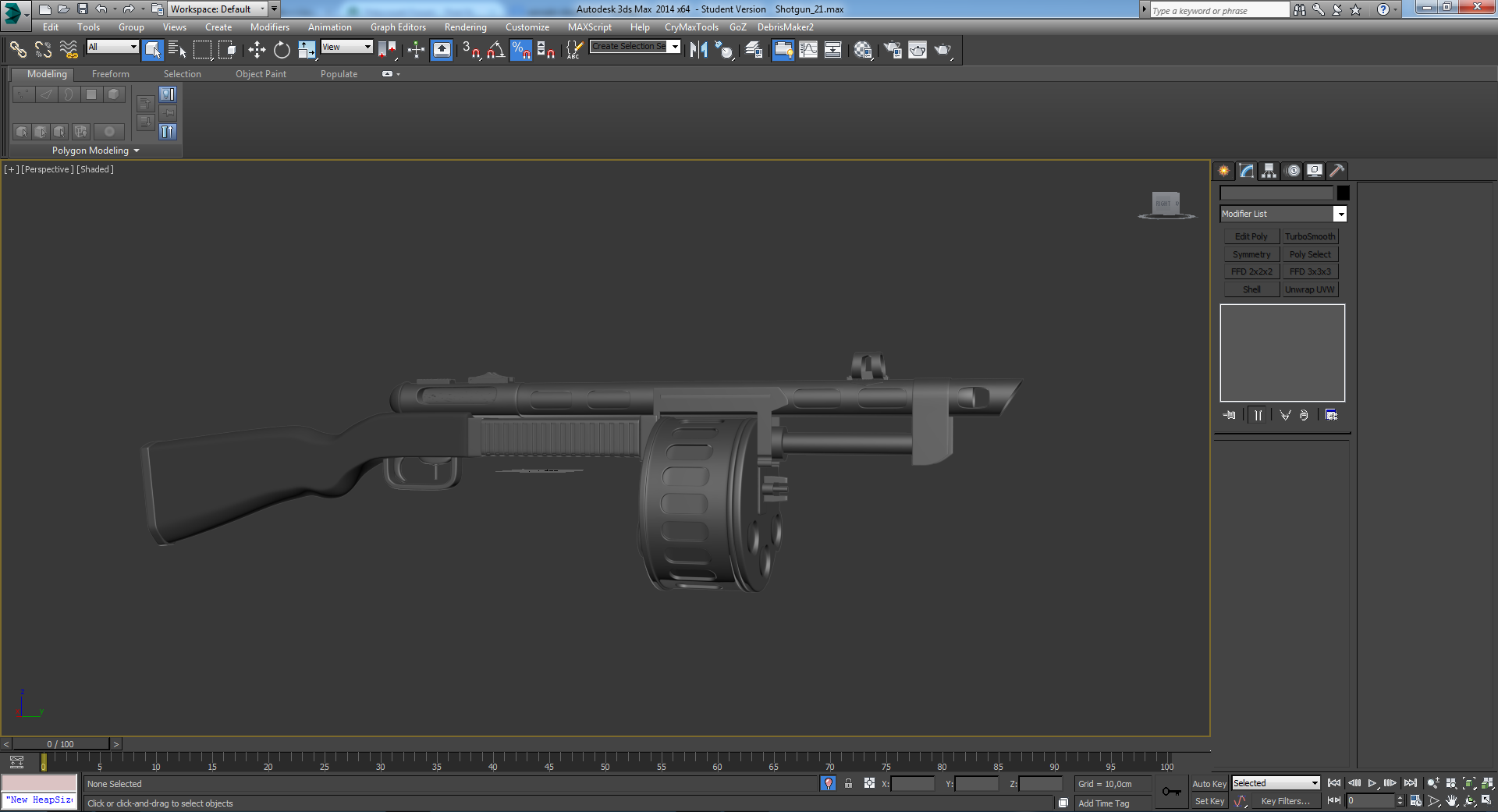Toggle Angle Snap
This screenshot has height=812, width=1498.
[x=495, y=50]
